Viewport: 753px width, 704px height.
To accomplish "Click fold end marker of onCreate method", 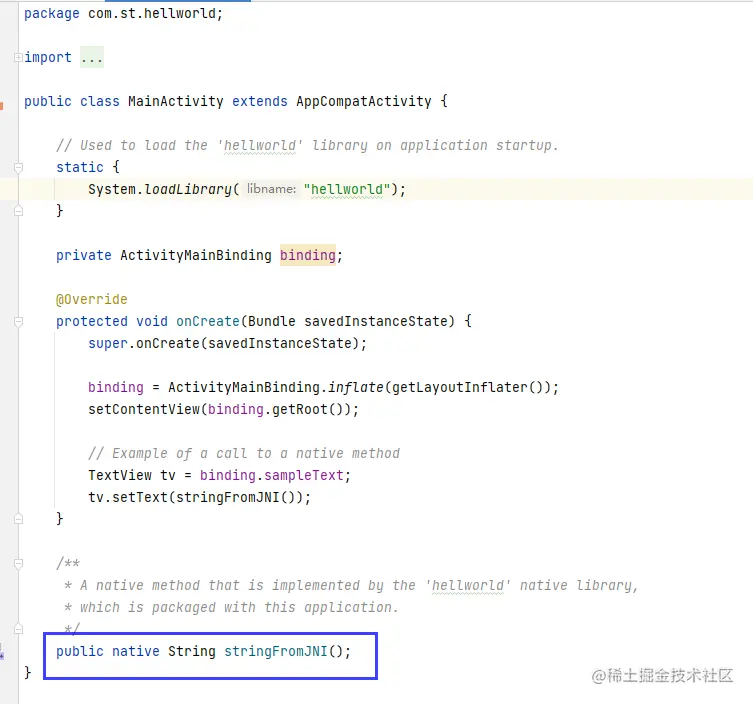I will click(18, 519).
